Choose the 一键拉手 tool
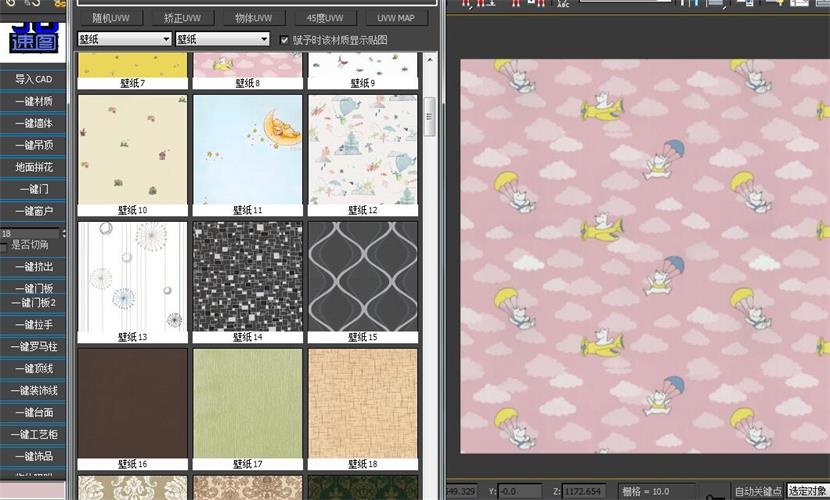This screenshot has height=500, width=830. pos(33,324)
